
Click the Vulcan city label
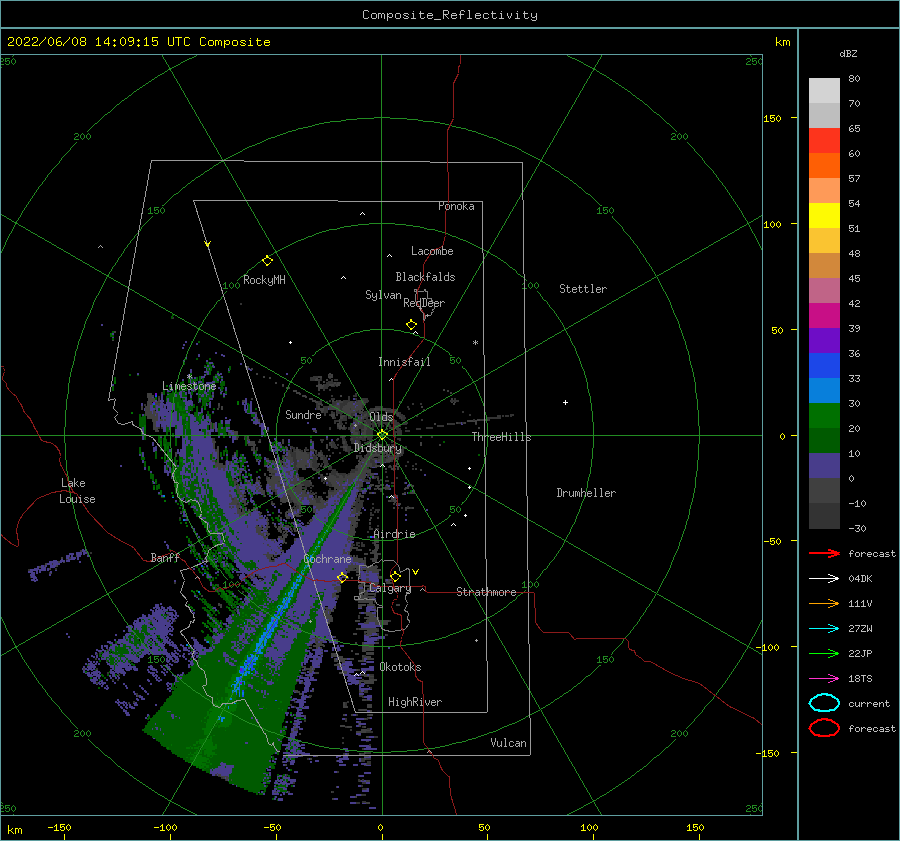click(509, 743)
